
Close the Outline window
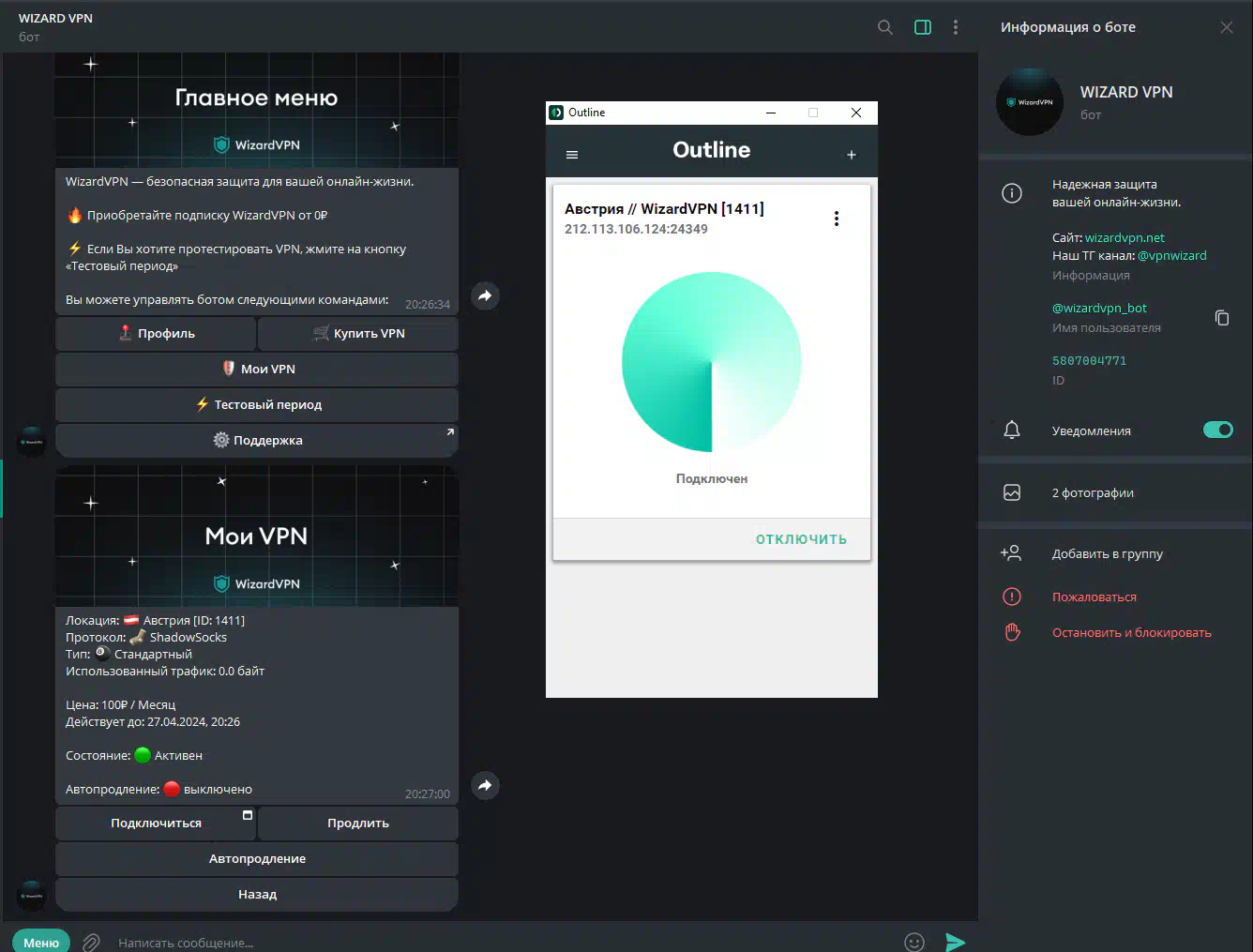(x=856, y=113)
